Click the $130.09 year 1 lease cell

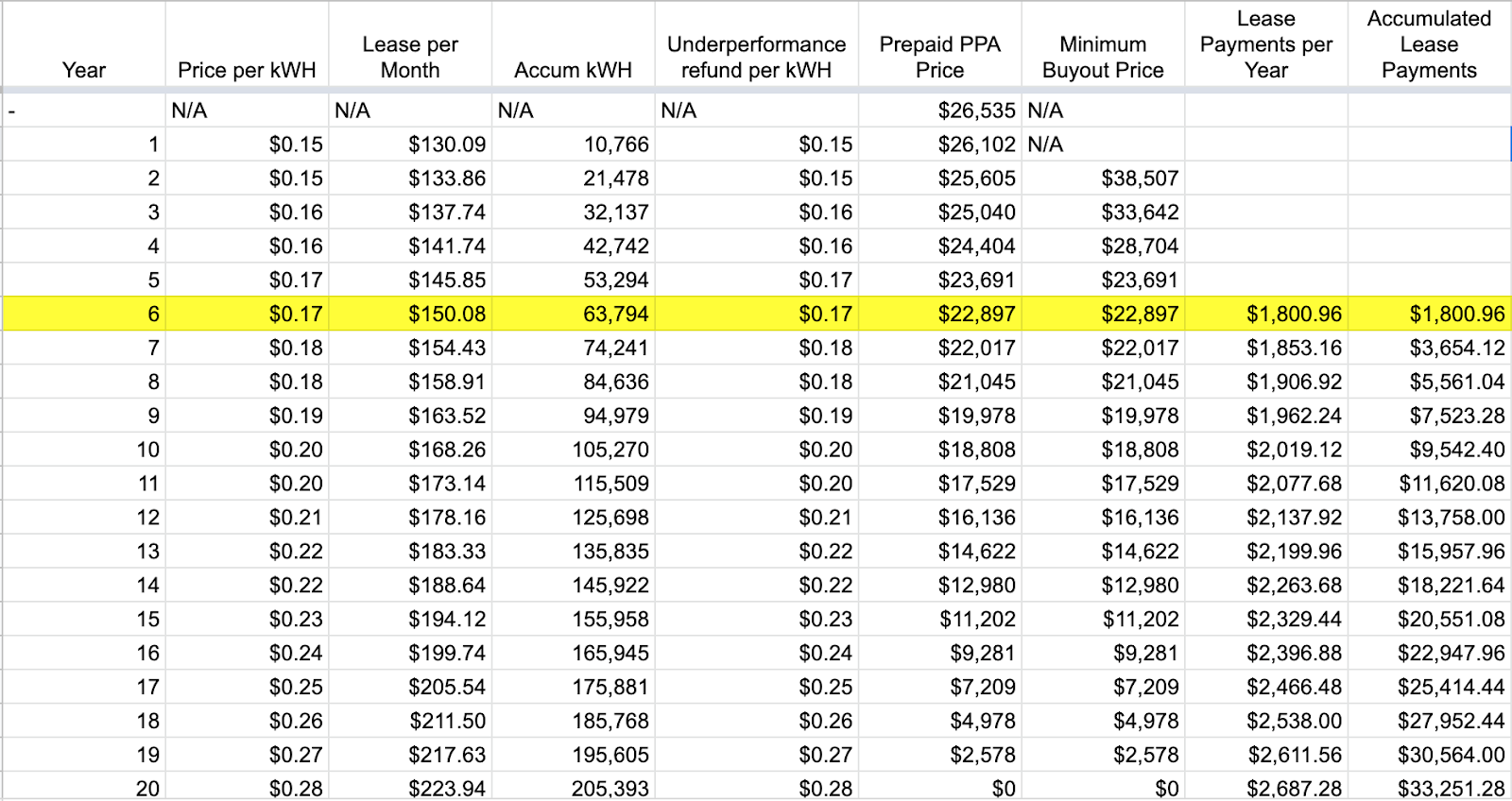tap(410, 145)
